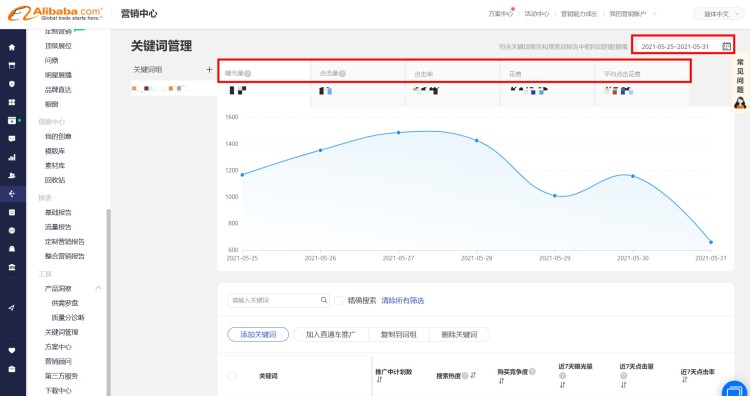Expand the 我的营销账户 dropdown
Viewport: 750px width, 396px height.
633,14
